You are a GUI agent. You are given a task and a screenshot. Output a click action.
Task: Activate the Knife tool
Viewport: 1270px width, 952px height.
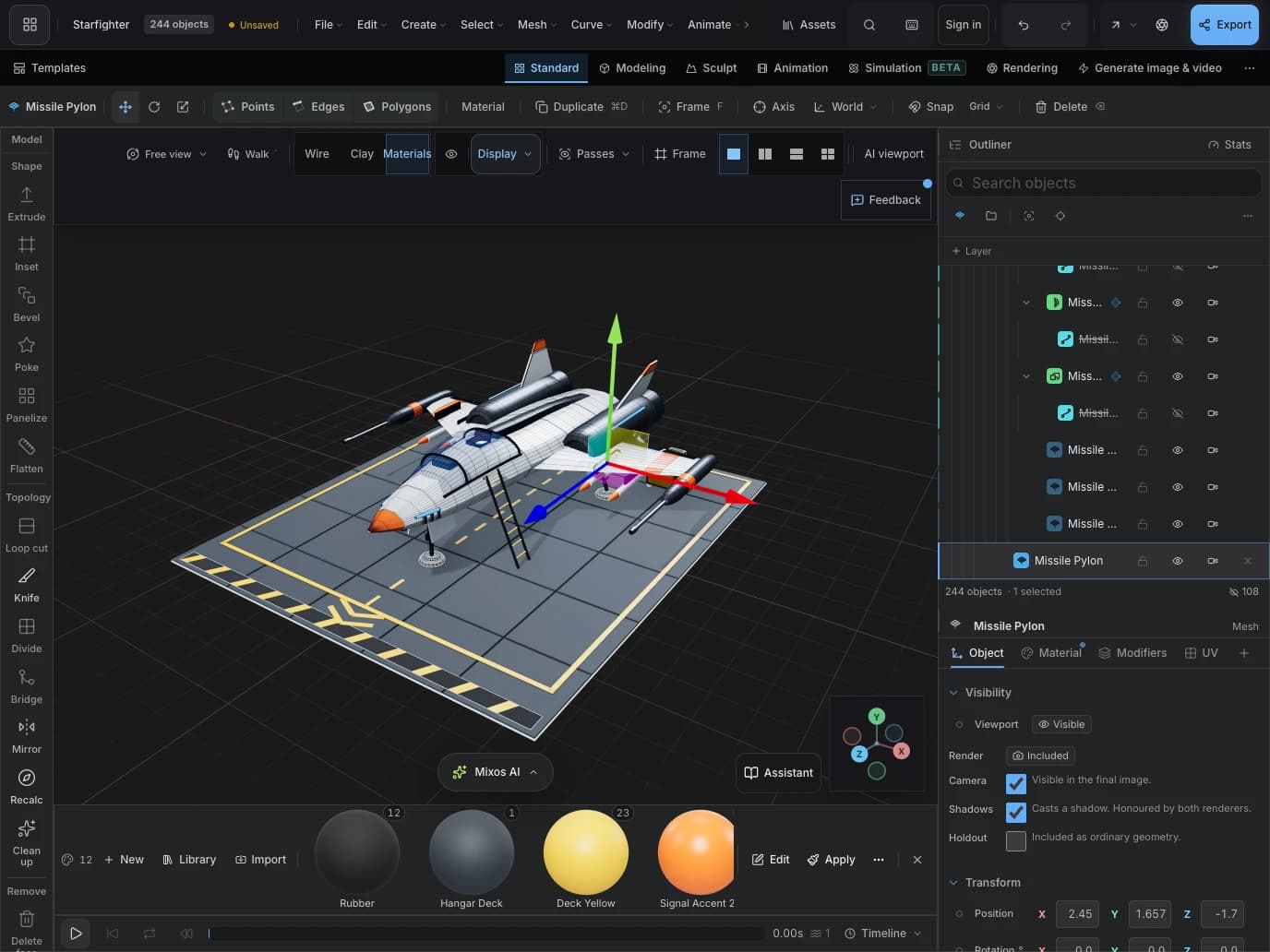click(x=27, y=585)
